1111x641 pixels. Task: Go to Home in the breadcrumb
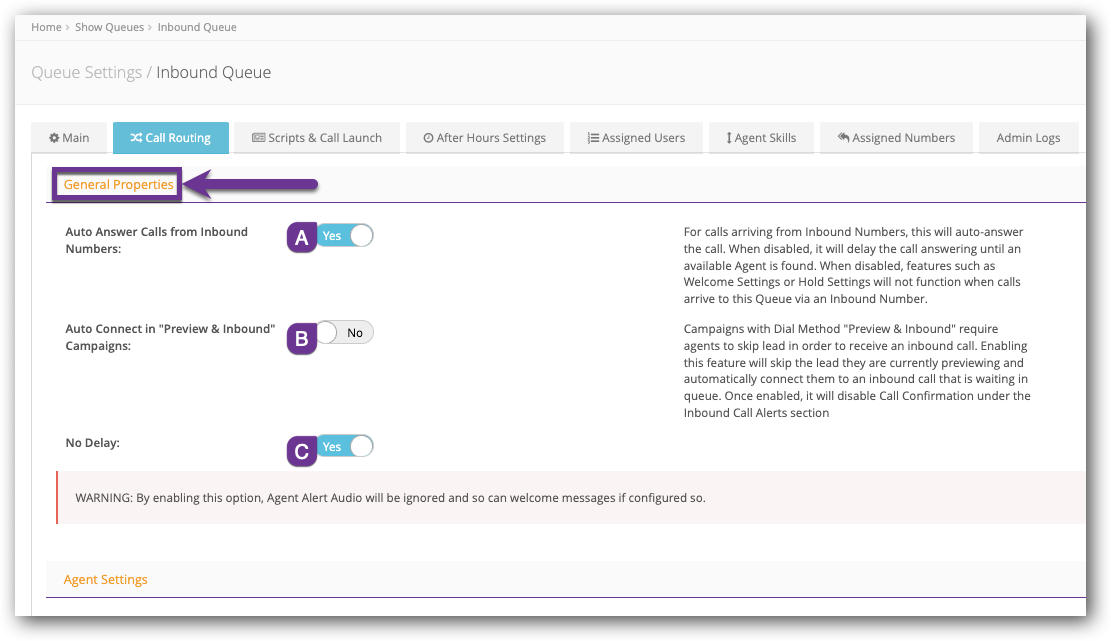pyautogui.click(x=46, y=27)
